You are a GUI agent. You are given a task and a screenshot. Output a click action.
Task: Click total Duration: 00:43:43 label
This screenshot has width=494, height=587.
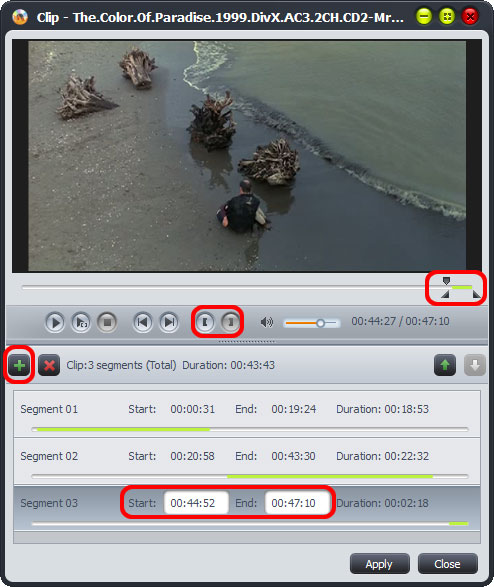pyautogui.click(x=228, y=365)
